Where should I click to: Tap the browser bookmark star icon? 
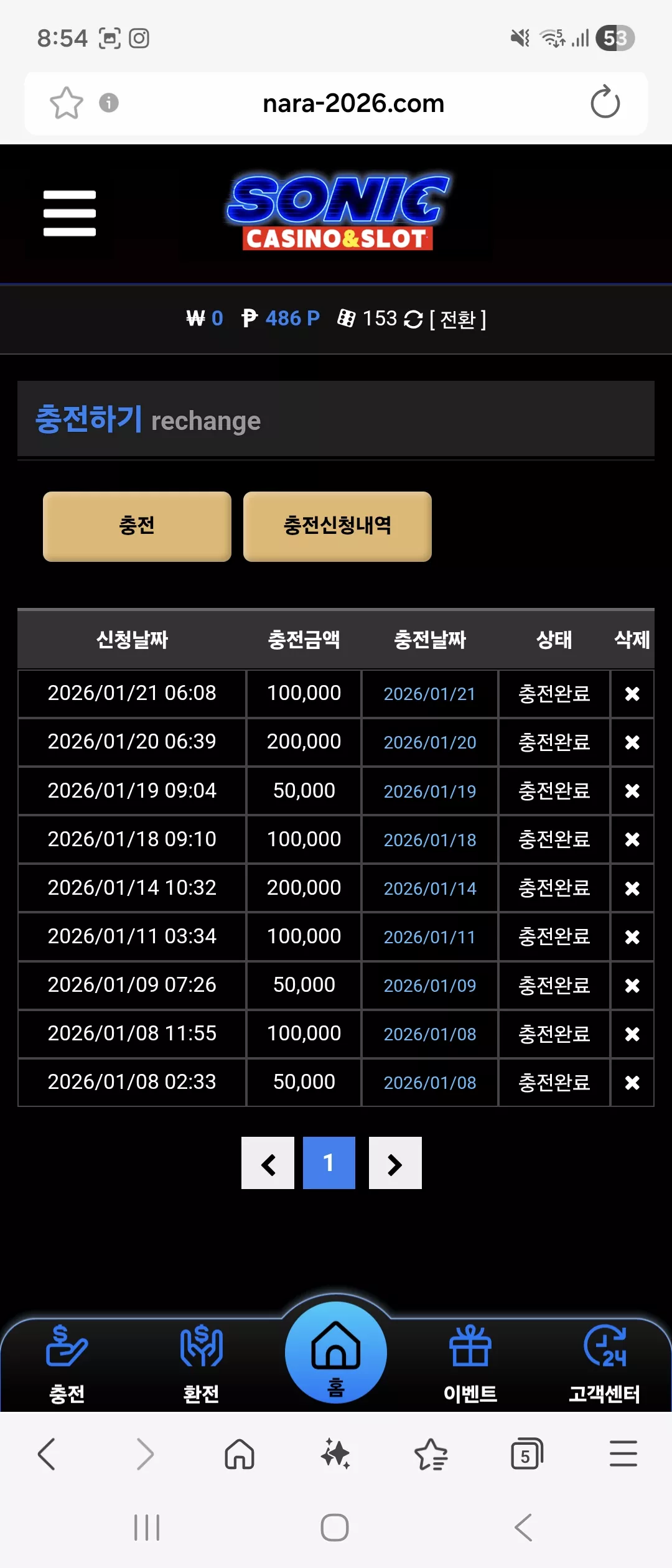point(66,103)
